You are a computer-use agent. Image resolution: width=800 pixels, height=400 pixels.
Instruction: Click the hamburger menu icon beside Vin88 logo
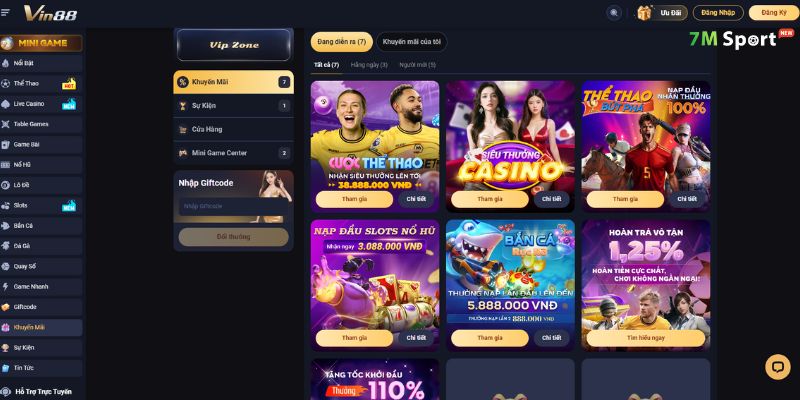[5, 13]
